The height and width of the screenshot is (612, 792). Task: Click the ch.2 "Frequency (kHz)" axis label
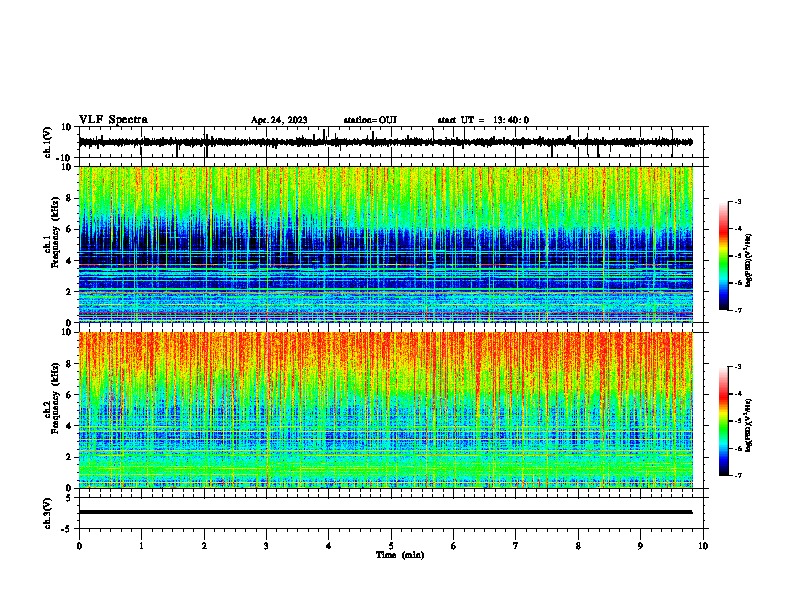(55, 397)
